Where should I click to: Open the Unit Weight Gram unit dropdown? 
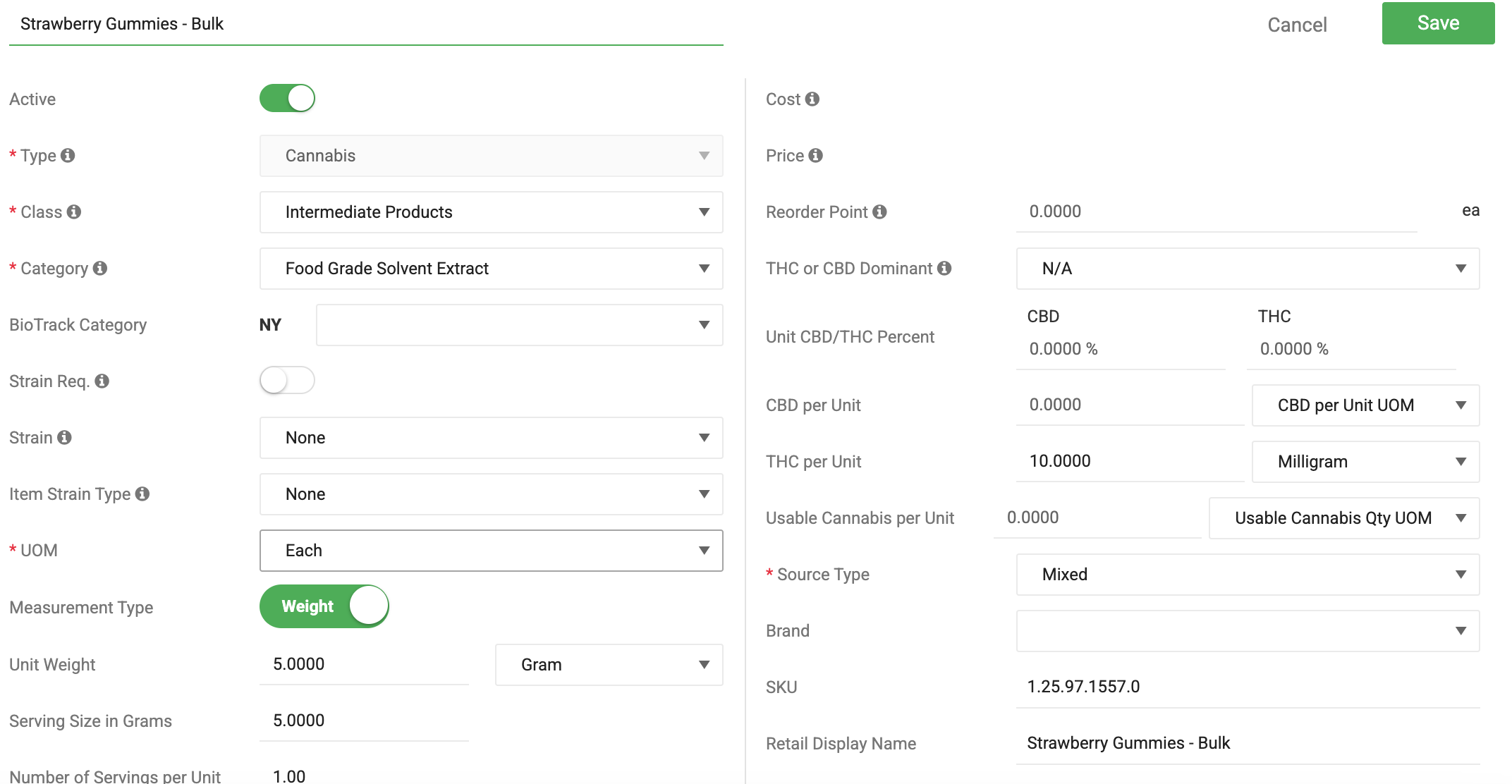pyautogui.click(x=609, y=665)
